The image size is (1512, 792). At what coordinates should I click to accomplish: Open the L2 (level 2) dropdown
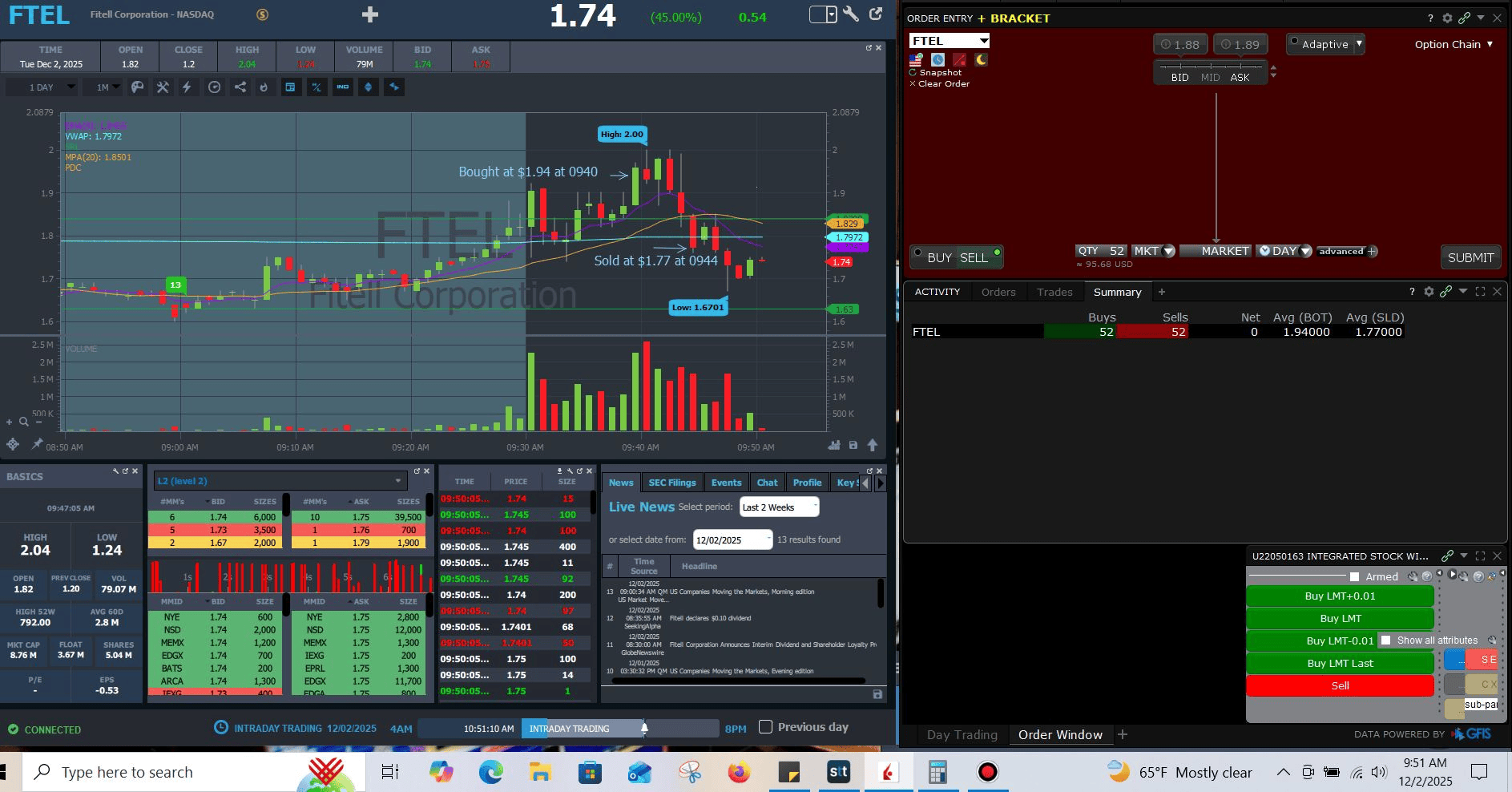click(280, 481)
